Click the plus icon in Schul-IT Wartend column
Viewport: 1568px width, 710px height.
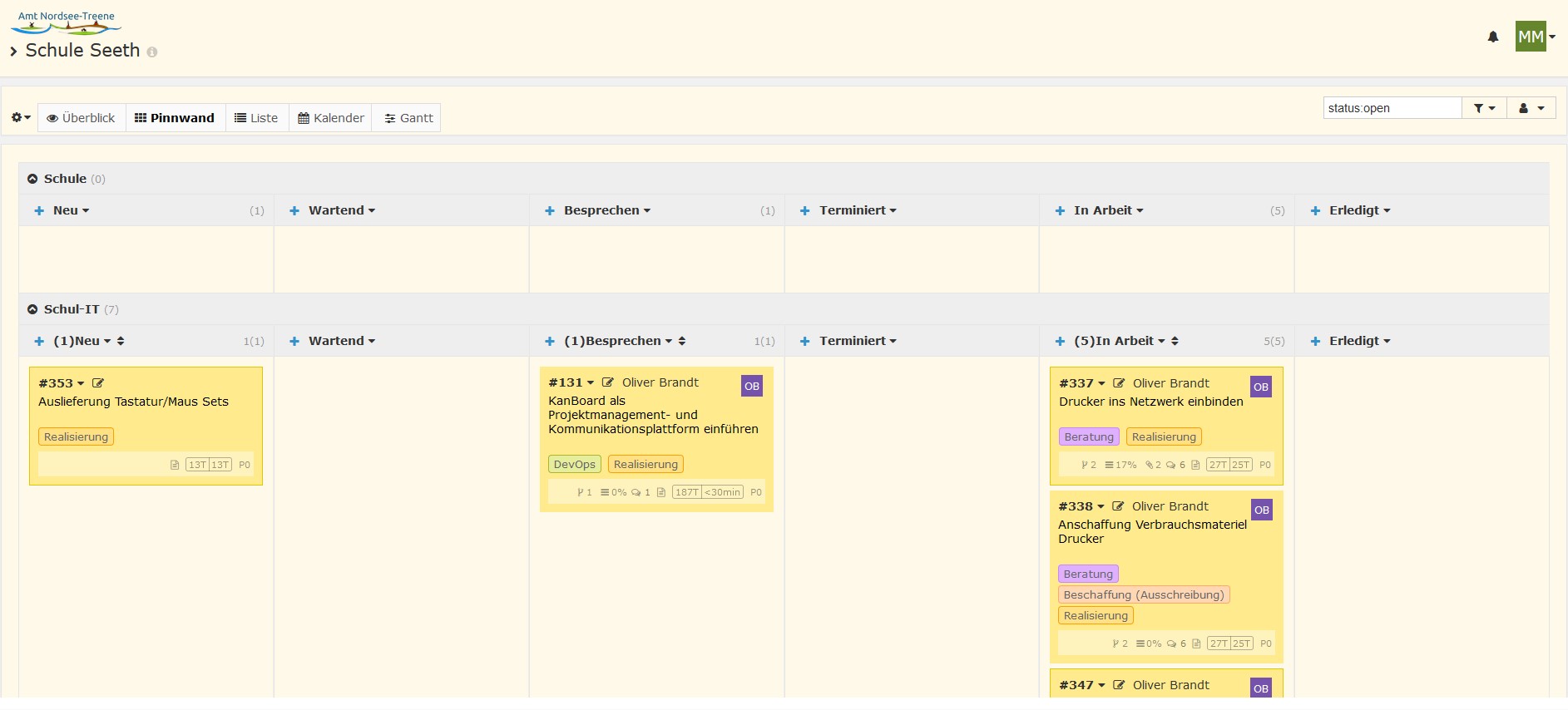pos(294,341)
